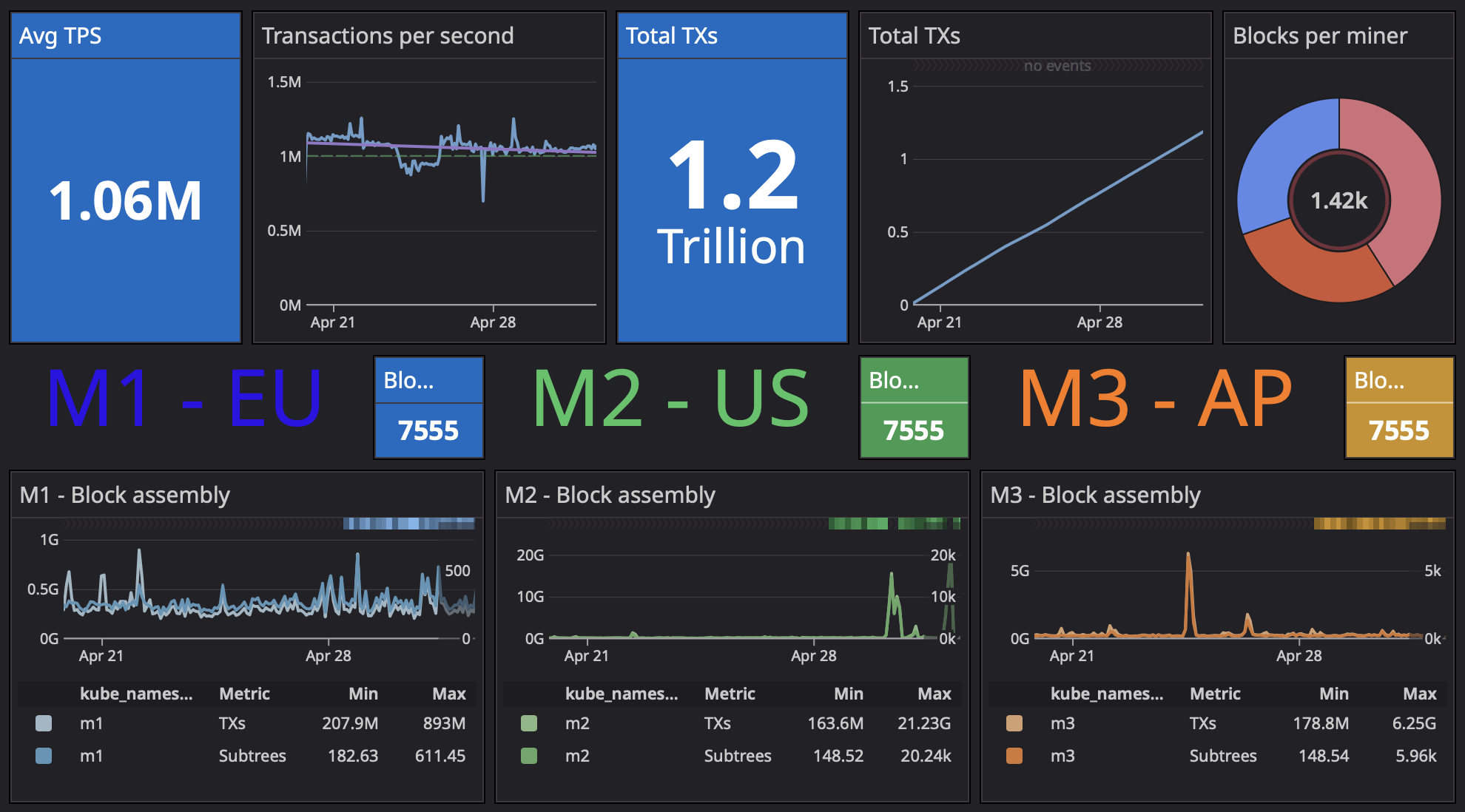This screenshot has width=1465, height=812.
Task: Click the m2 TXs legend color swatch
Action: point(529,723)
